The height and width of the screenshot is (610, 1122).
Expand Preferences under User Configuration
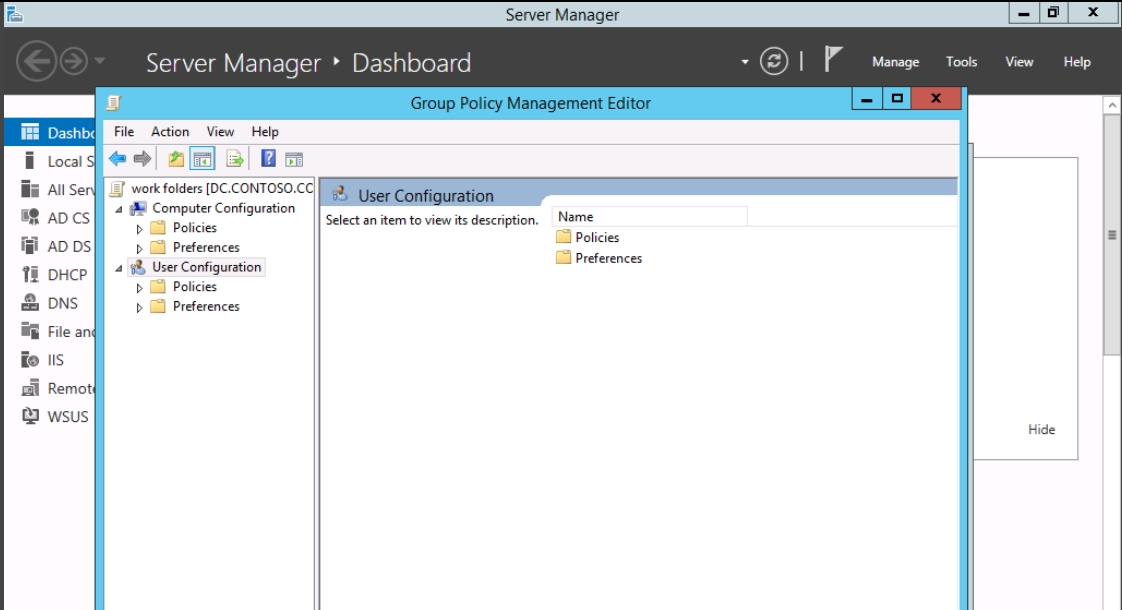tap(140, 308)
